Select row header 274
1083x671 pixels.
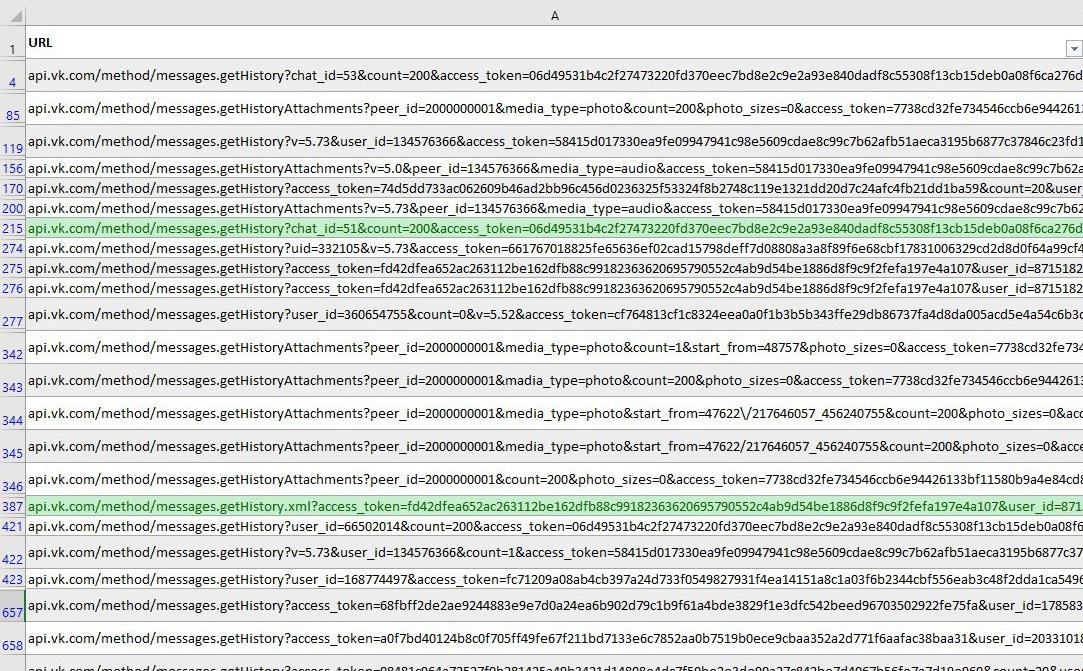(x=12, y=248)
